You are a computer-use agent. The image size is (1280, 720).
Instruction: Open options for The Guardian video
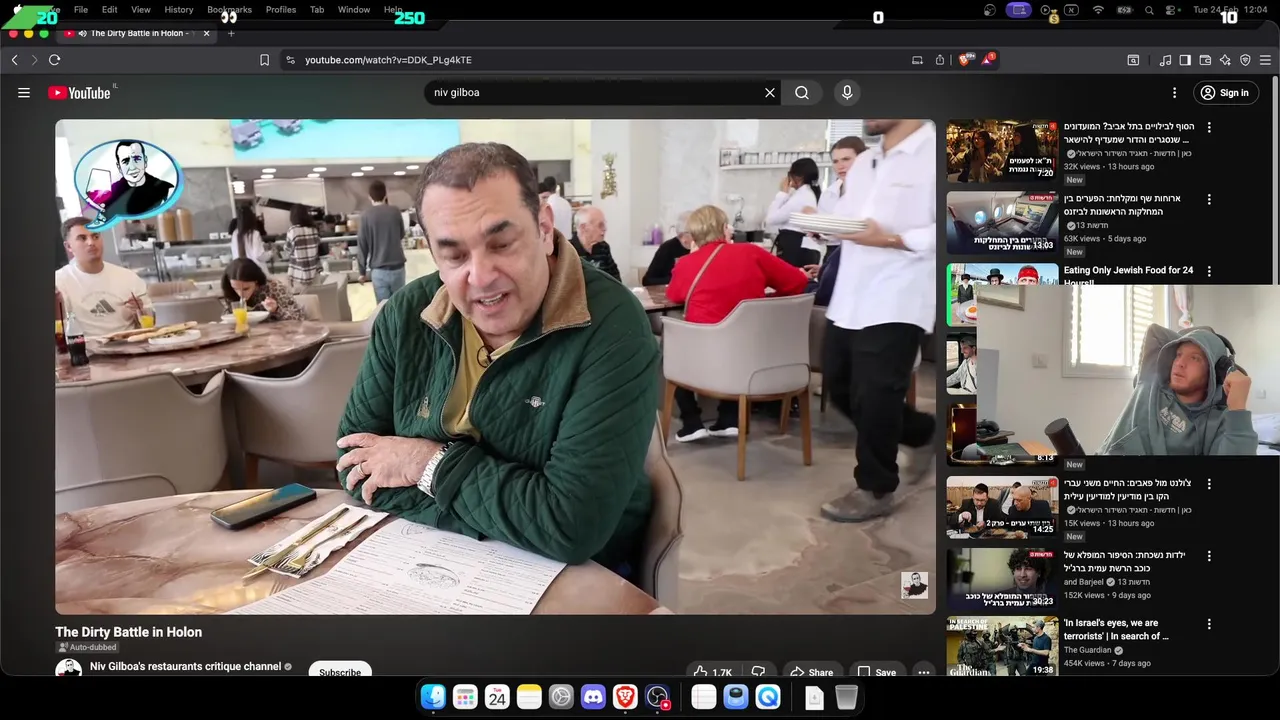coord(1209,624)
